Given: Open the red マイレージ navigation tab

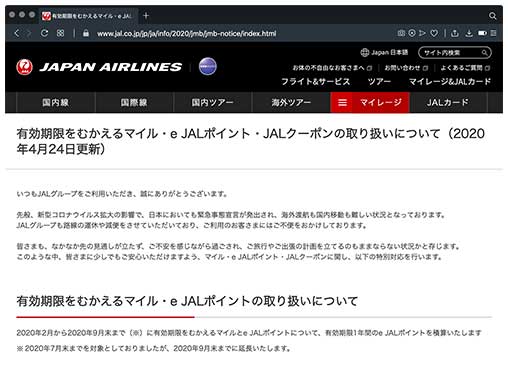Looking at the screenshot, I should 380,103.
